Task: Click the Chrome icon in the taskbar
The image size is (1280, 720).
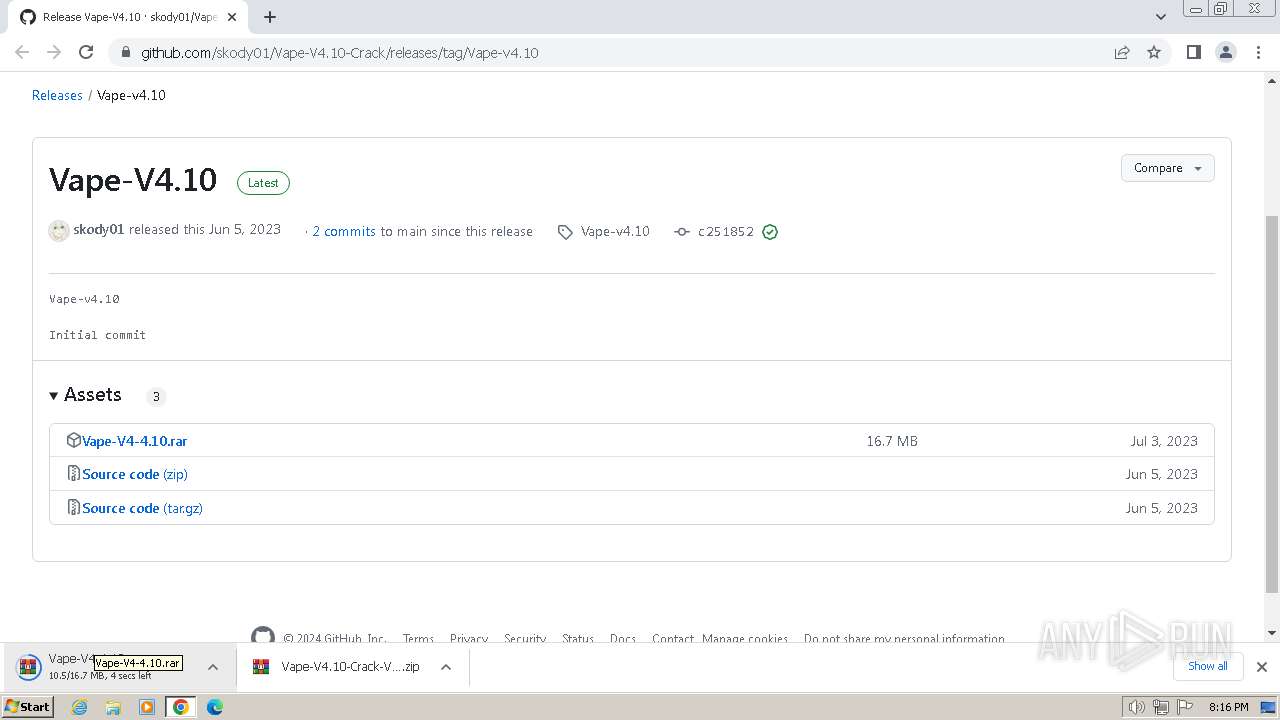Action: pos(180,707)
